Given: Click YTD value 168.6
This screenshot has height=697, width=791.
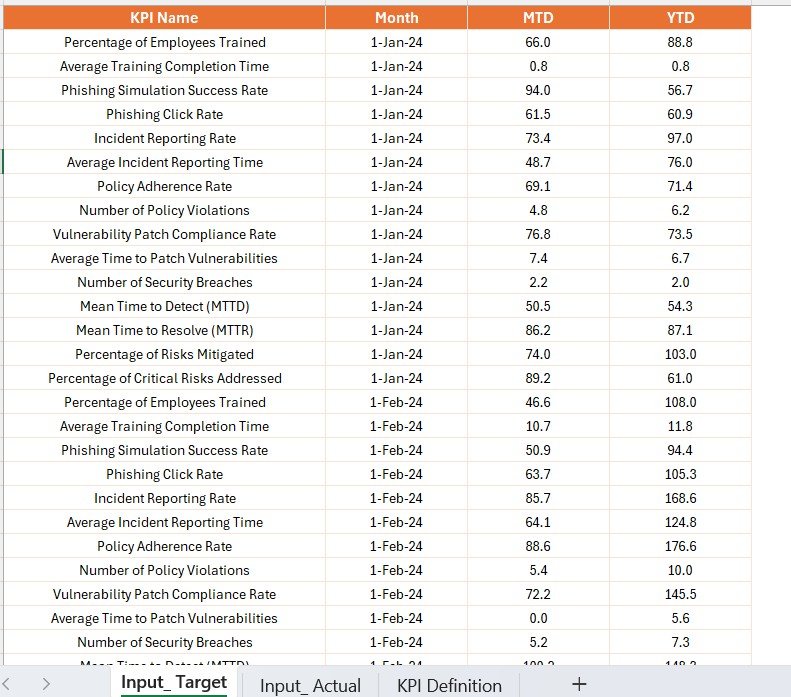Looking at the screenshot, I should coord(680,498).
